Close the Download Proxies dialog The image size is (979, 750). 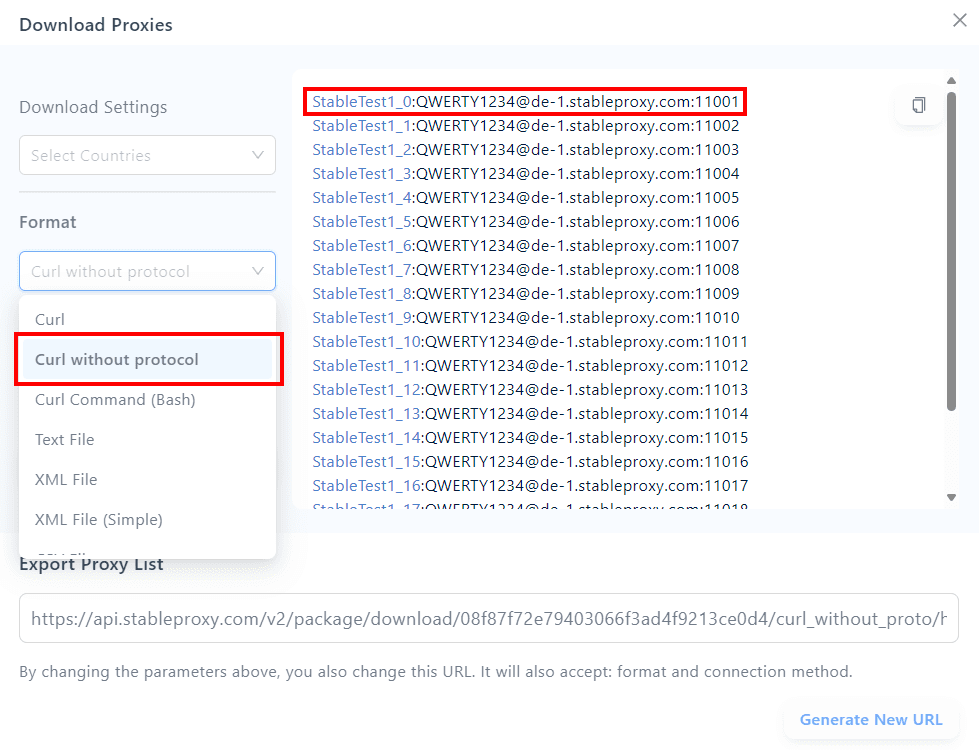(958, 20)
